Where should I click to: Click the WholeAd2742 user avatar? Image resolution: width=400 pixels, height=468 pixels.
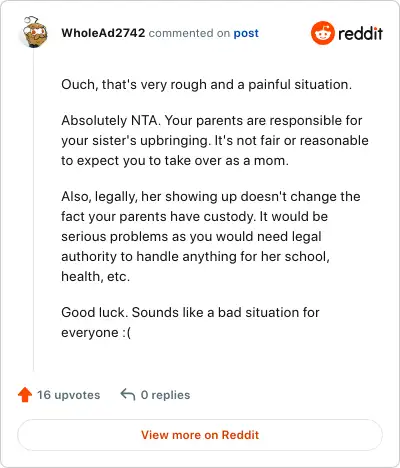[x=35, y=32]
